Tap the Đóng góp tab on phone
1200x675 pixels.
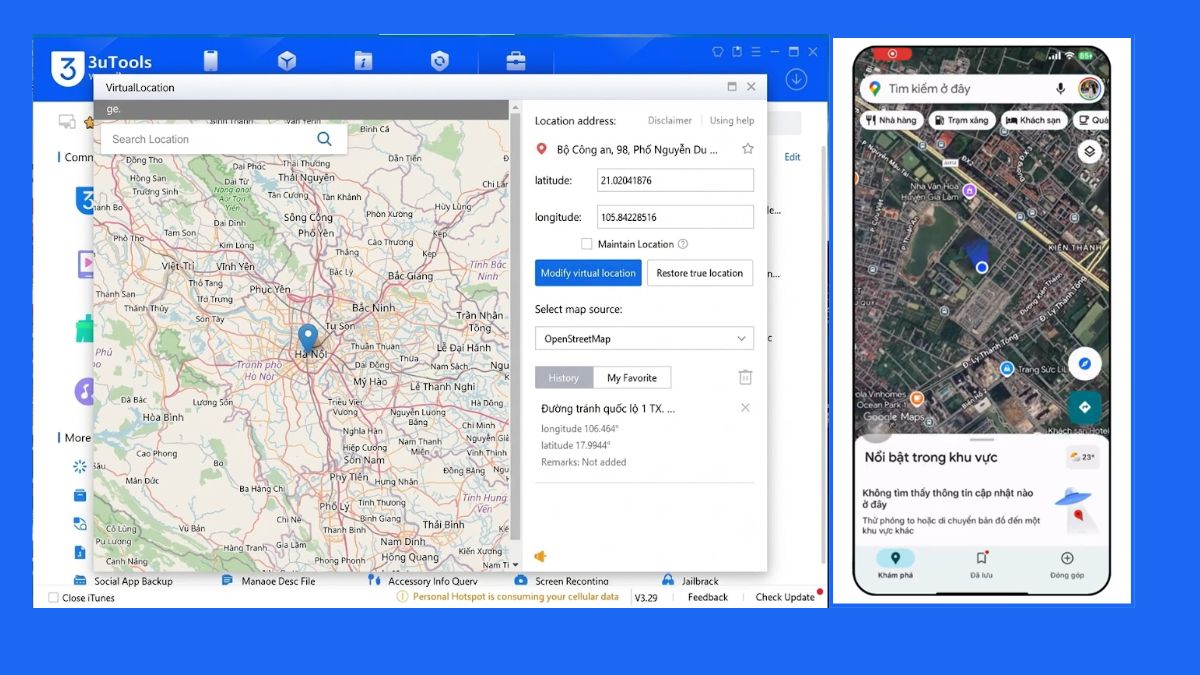coord(1067,565)
